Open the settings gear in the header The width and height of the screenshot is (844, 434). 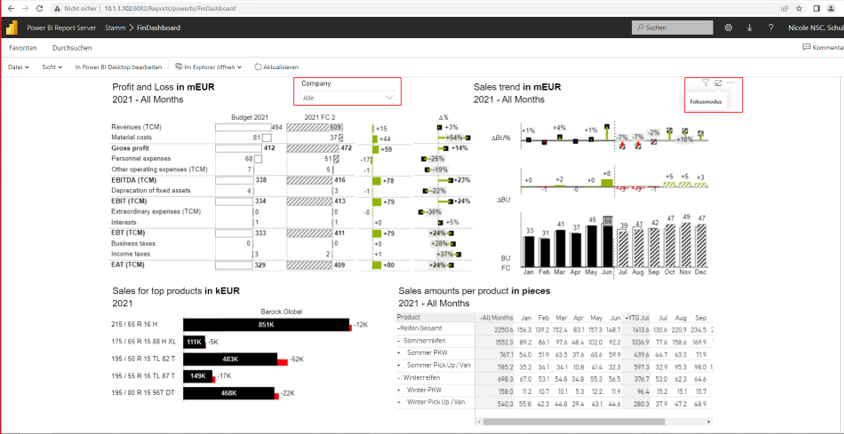pos(729,27)
